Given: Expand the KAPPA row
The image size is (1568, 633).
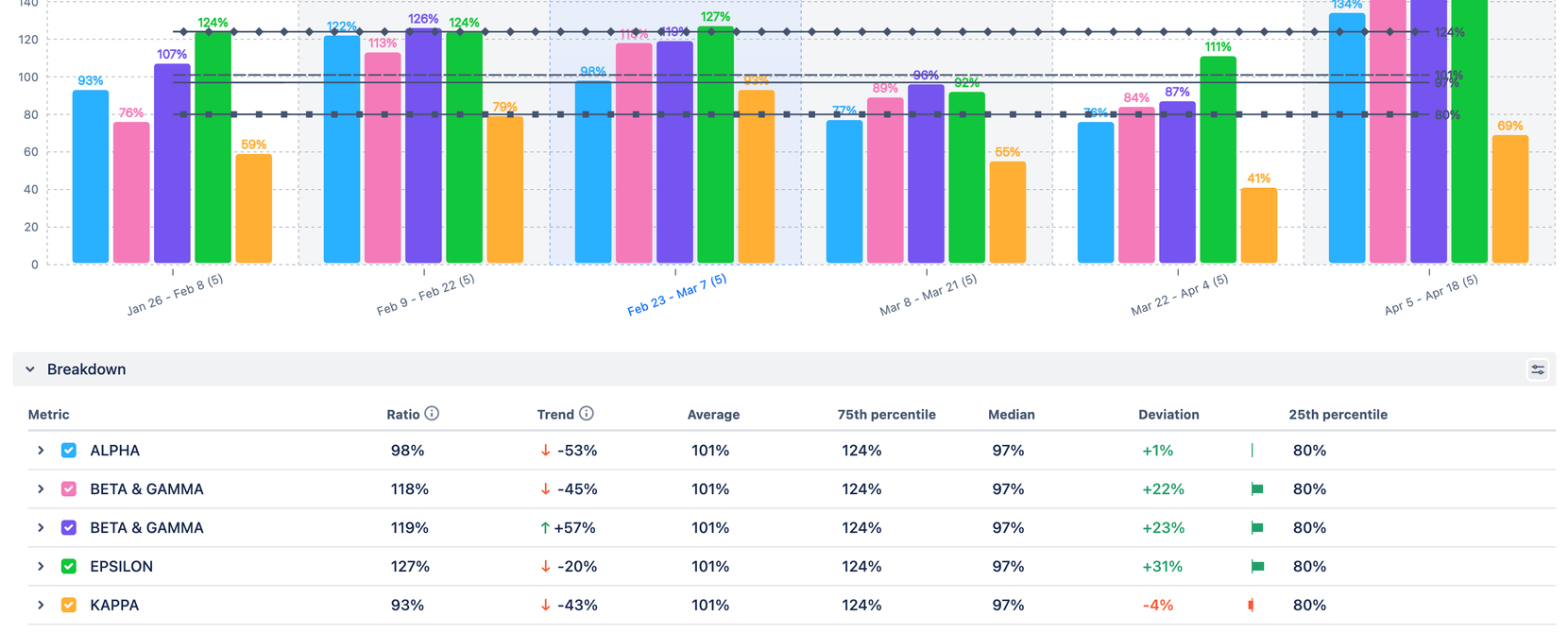Looking at the screenshot, I should (41, 605).
